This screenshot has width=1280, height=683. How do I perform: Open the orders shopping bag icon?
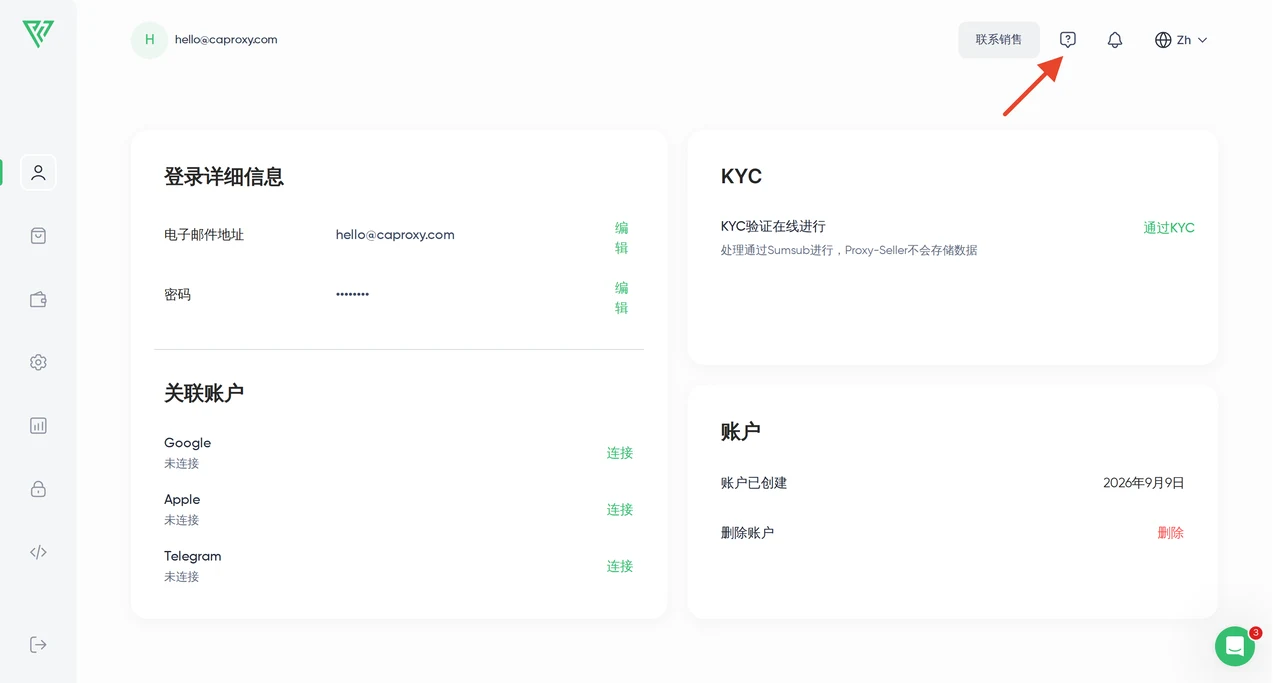point(38,236)
